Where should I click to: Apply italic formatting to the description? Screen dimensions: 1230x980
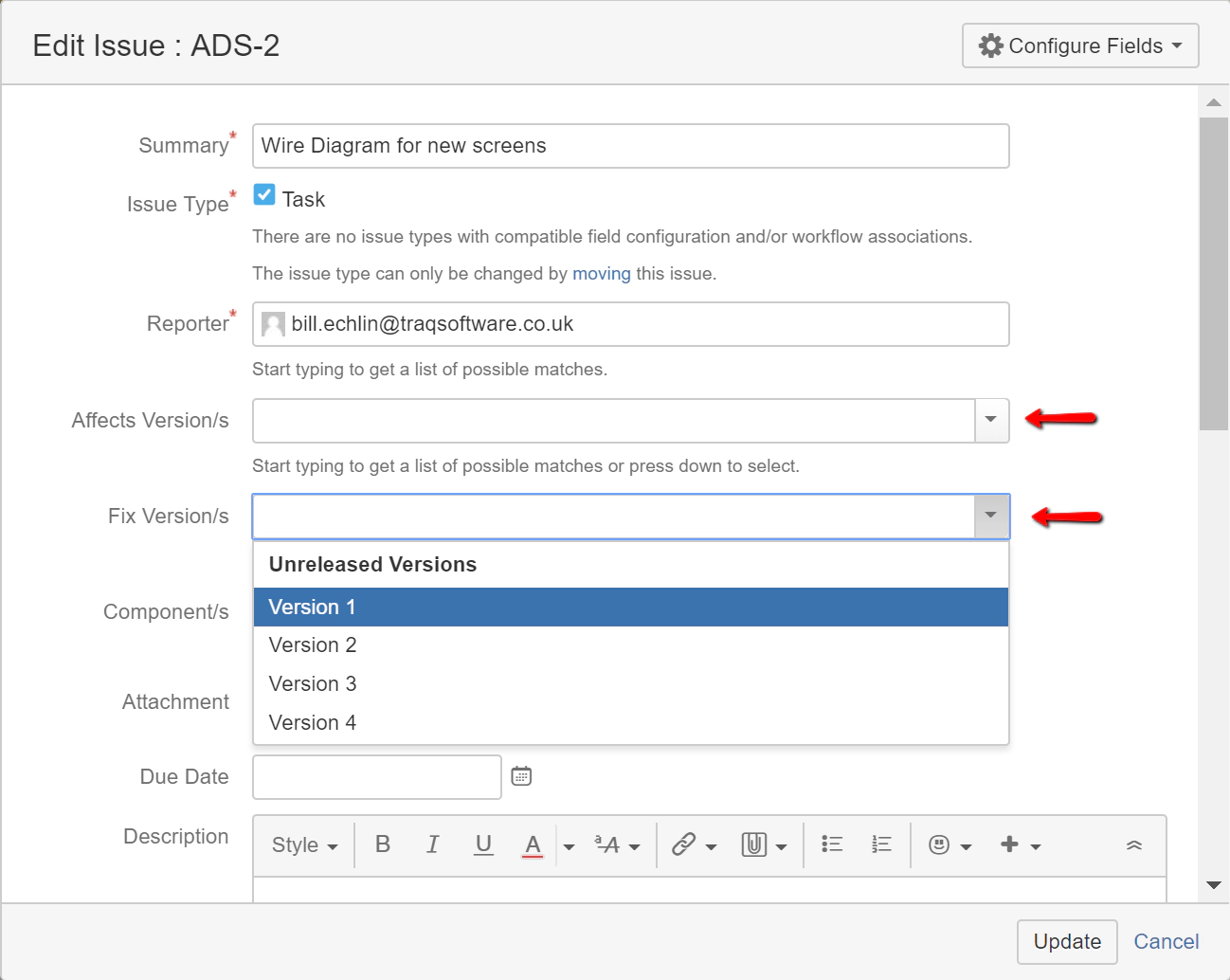click(433, 844)
